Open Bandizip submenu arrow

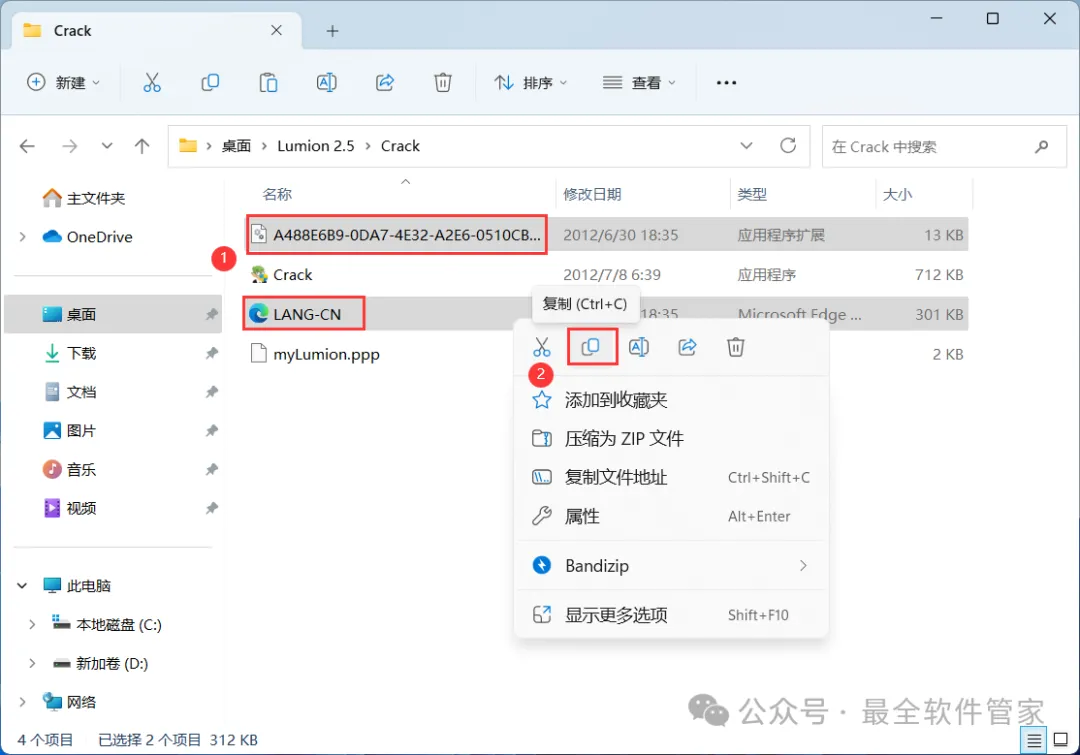tap(803, 566)
